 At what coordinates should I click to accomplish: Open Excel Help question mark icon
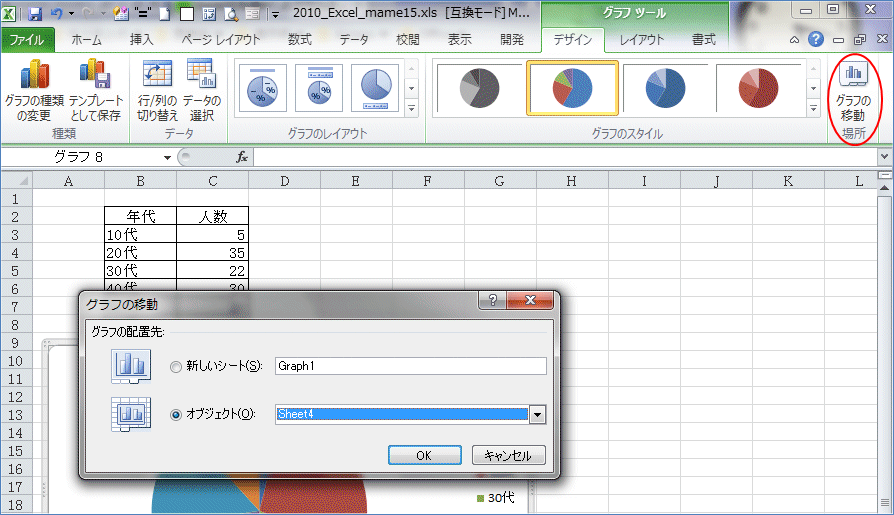816,39
